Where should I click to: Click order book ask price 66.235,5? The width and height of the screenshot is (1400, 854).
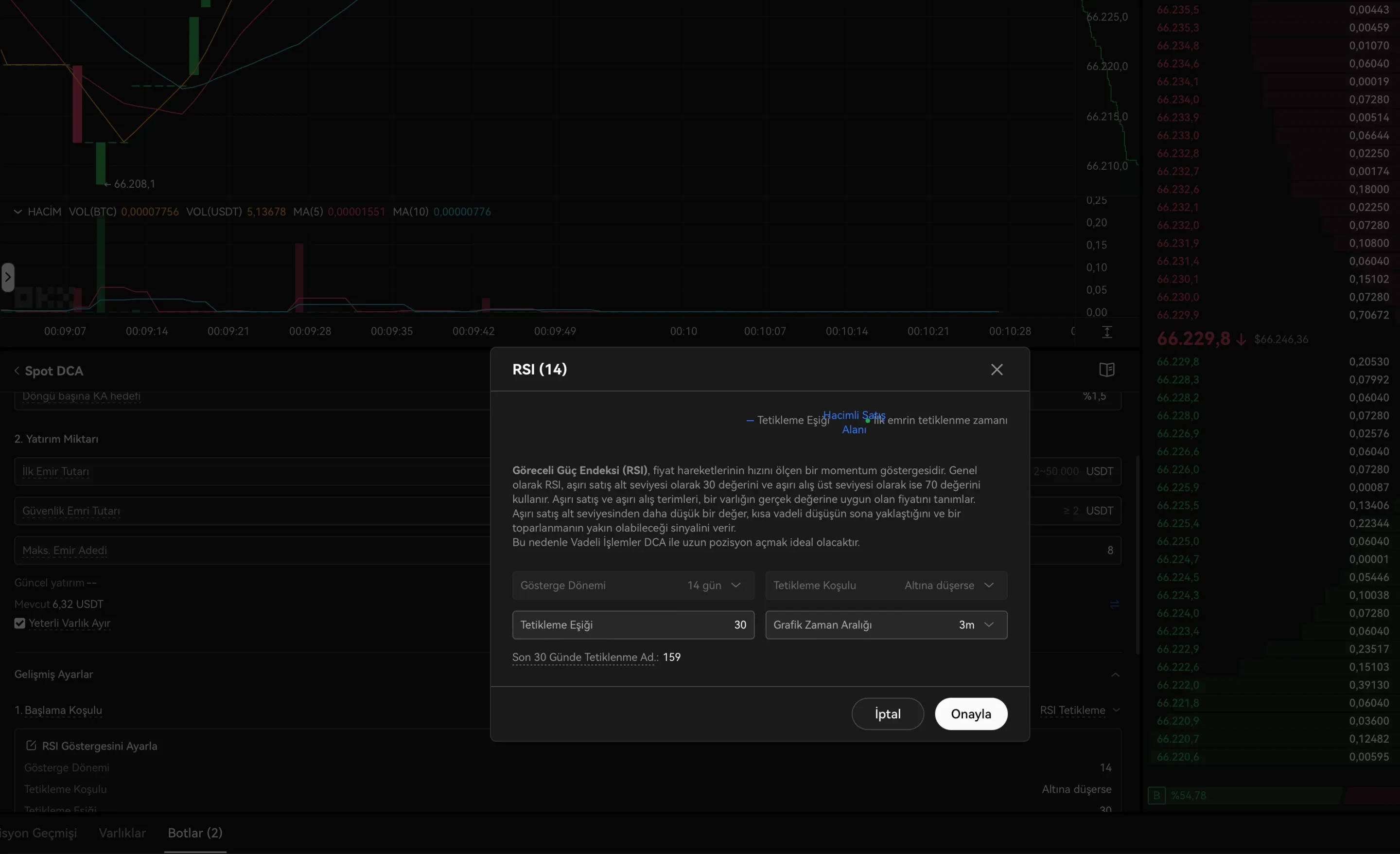click(x=1178, y=10)
